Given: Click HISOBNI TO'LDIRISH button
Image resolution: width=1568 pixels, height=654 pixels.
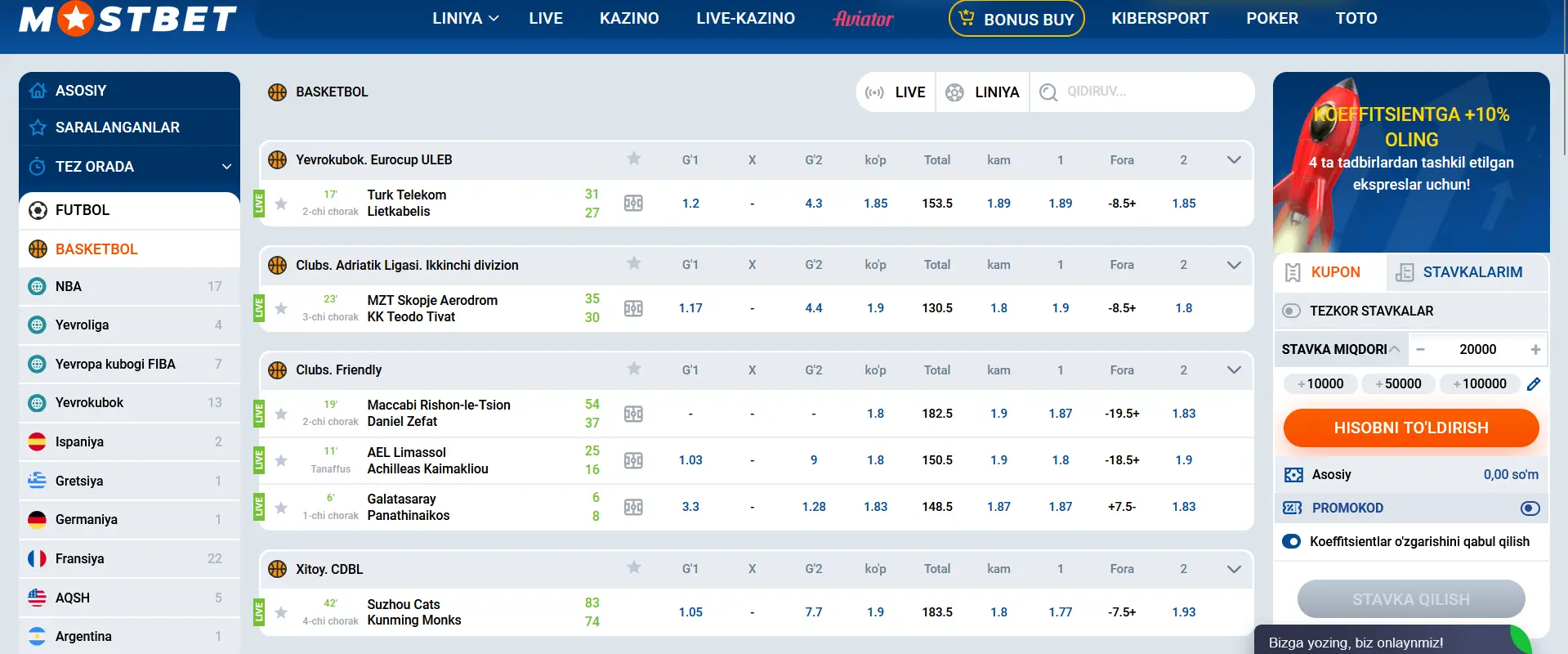Looking at the screenshot, I should tap(1411, 428).
